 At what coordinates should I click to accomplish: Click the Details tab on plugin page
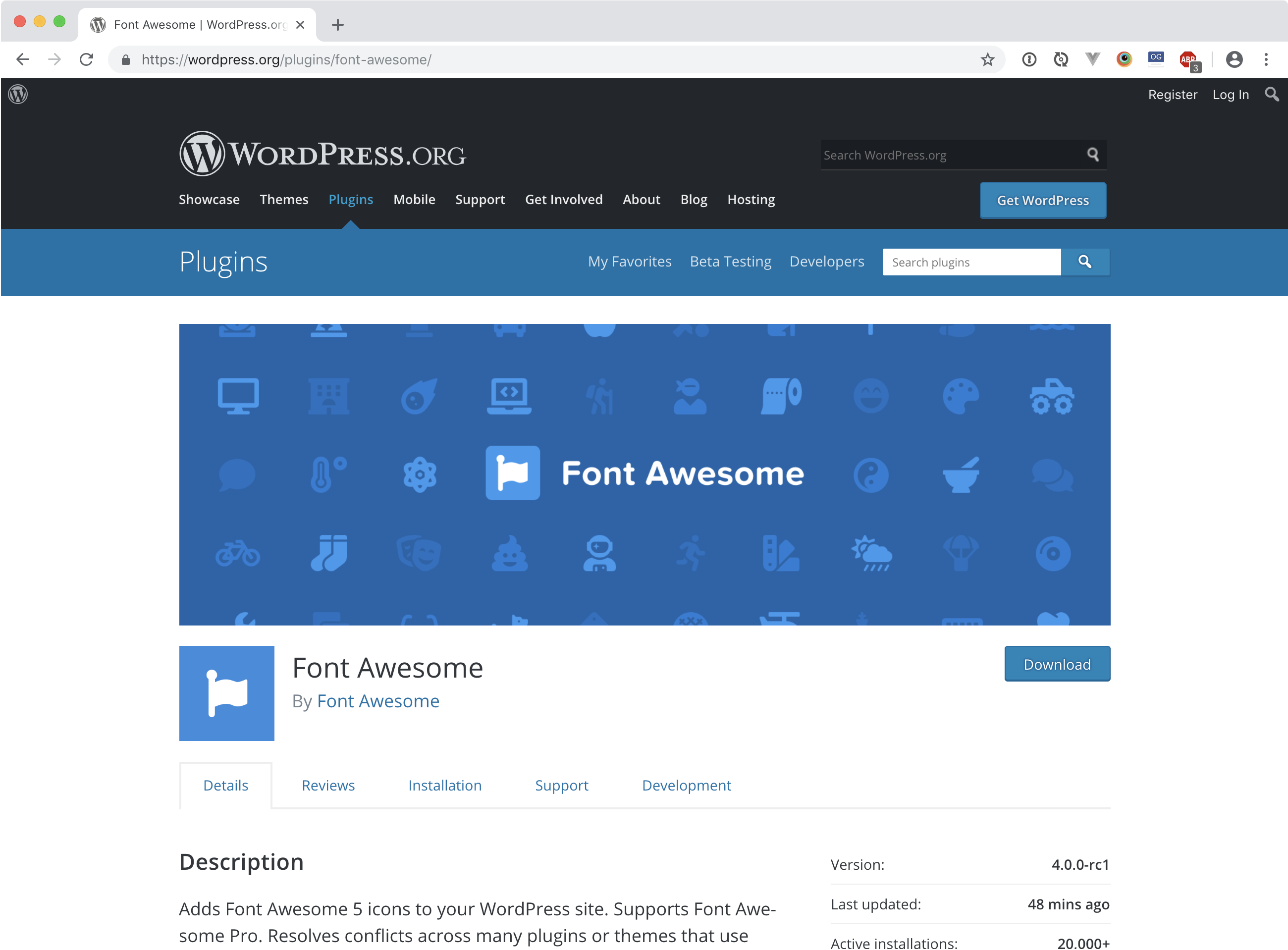(x=225, y=784)
